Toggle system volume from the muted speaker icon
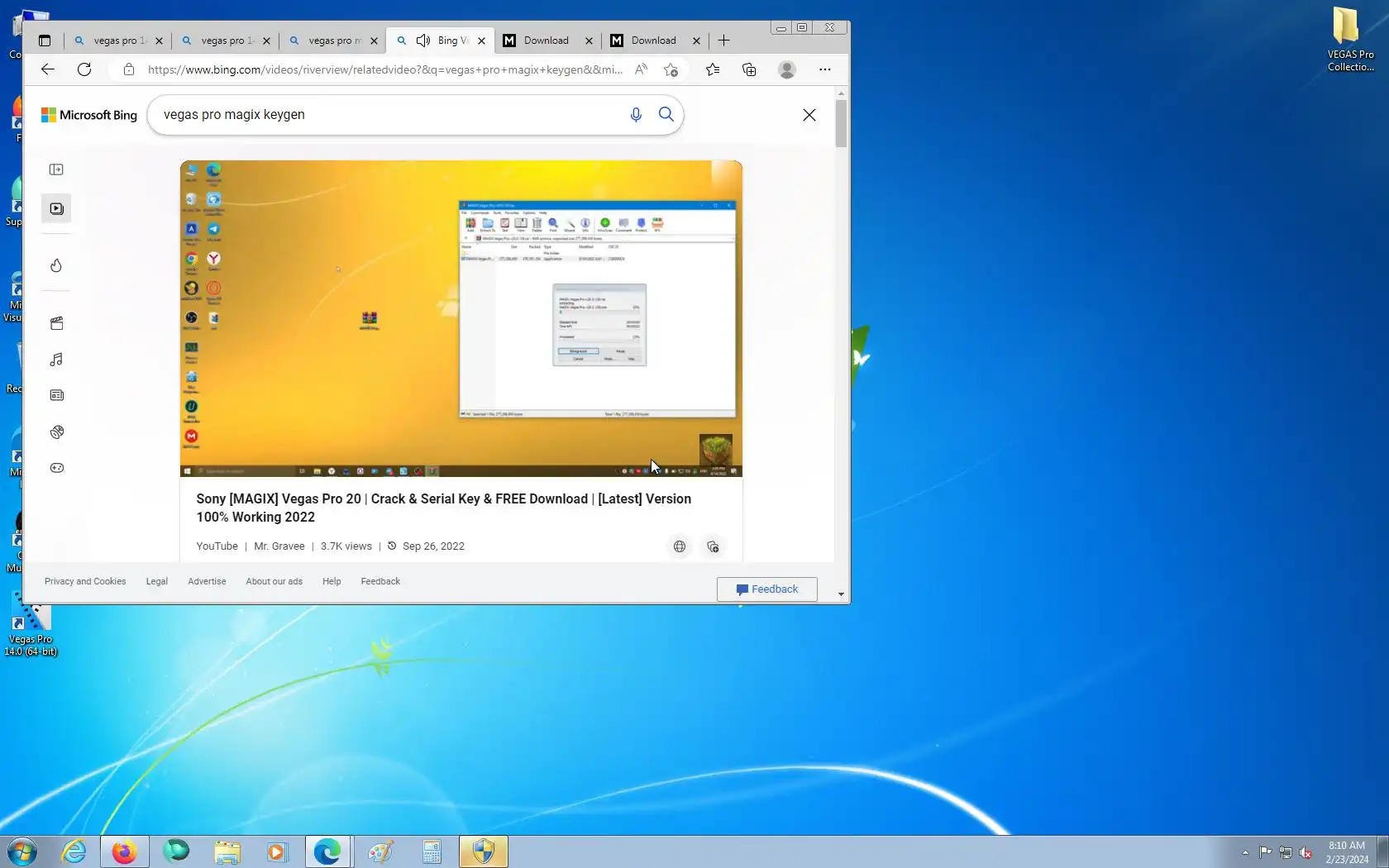Screen dimensions: 1389x868 click(x=1306, y=852)
